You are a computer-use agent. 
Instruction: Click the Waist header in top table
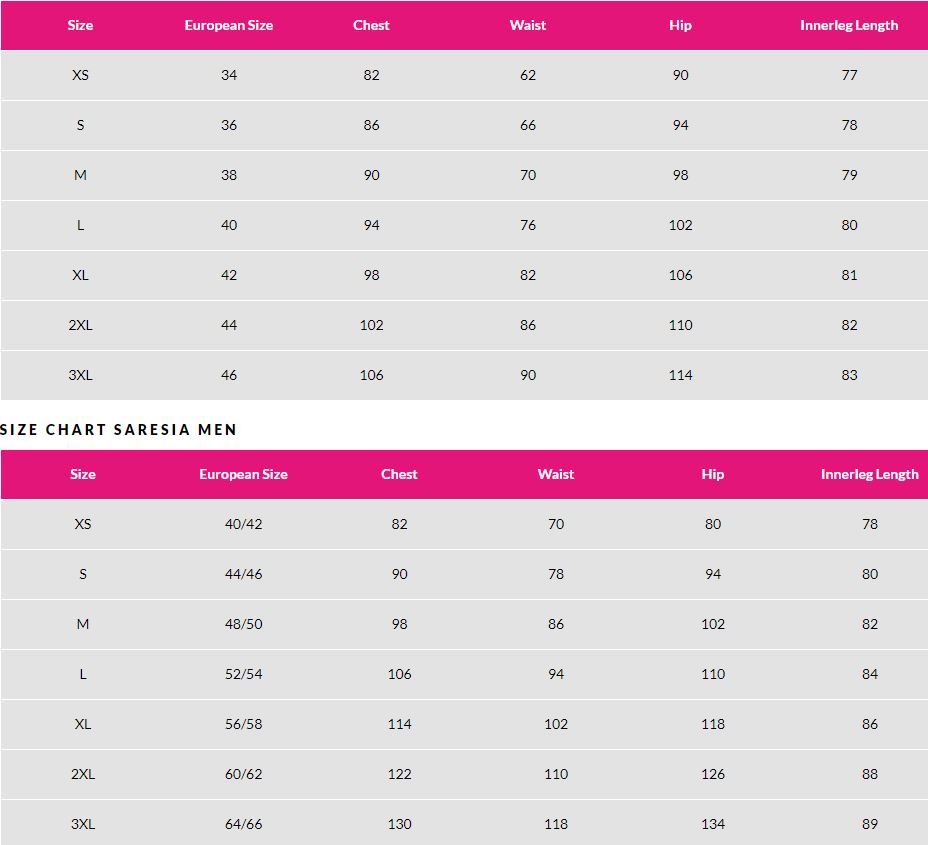(x=527, y=25)
